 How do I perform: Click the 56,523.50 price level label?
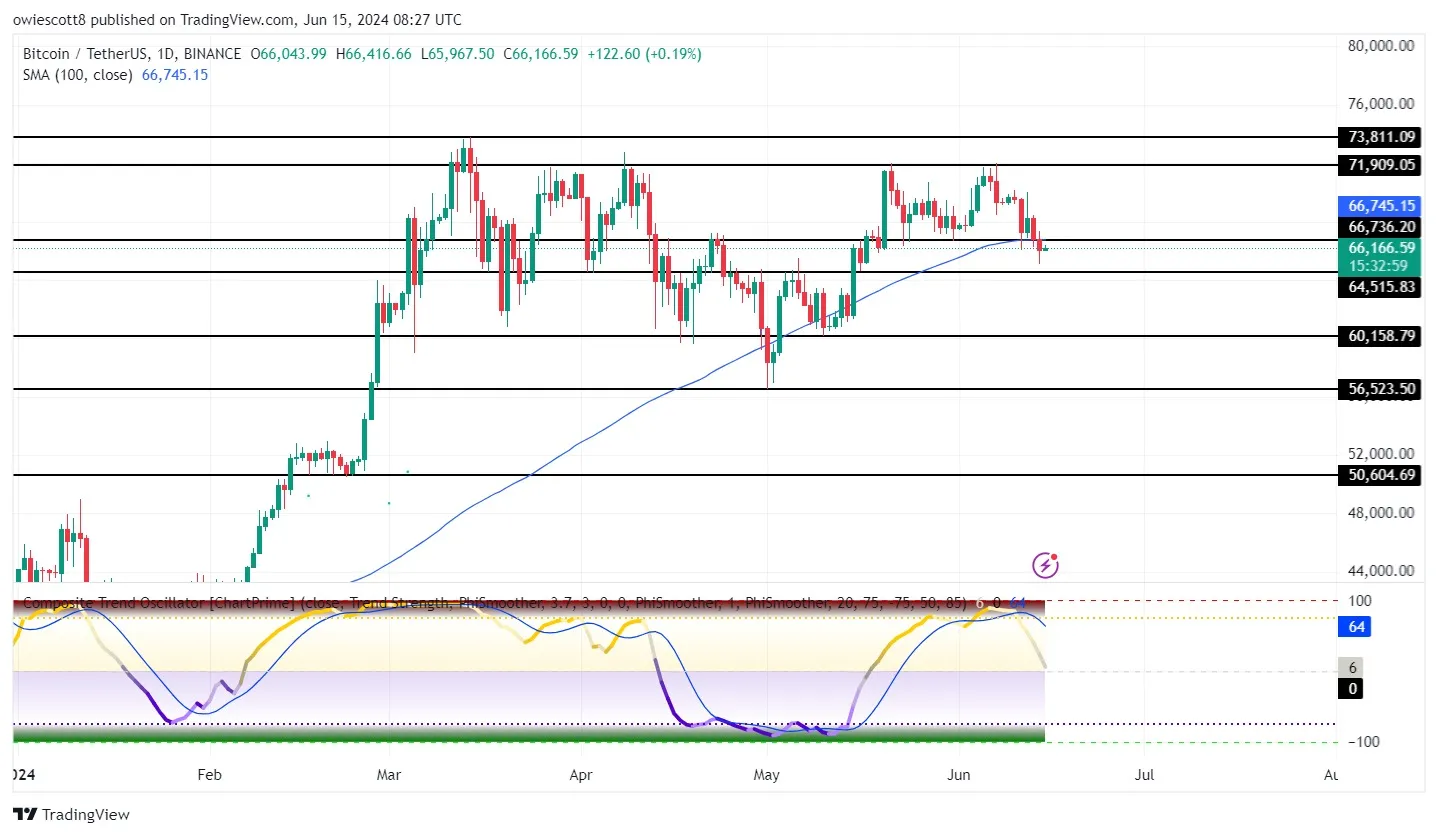pos(1380,389)
